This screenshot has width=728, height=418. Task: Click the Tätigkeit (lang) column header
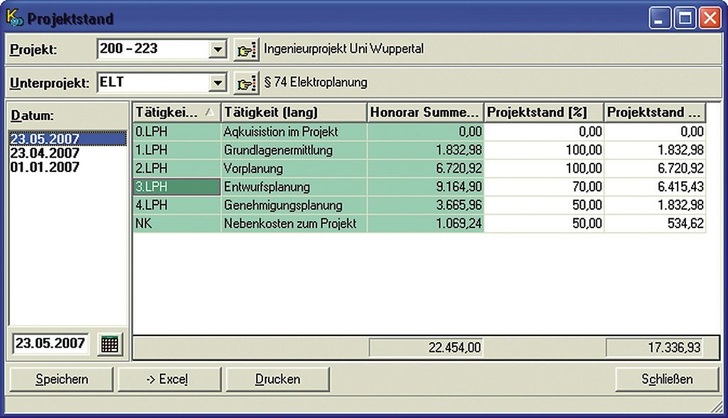(x=293, y=112)
